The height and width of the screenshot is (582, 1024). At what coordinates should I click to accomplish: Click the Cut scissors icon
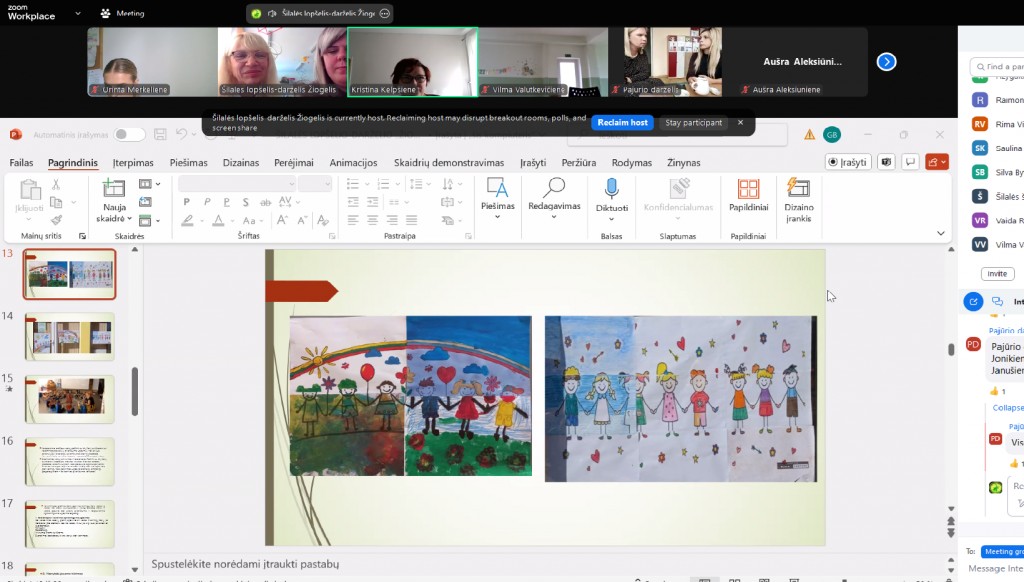point(56,184)
